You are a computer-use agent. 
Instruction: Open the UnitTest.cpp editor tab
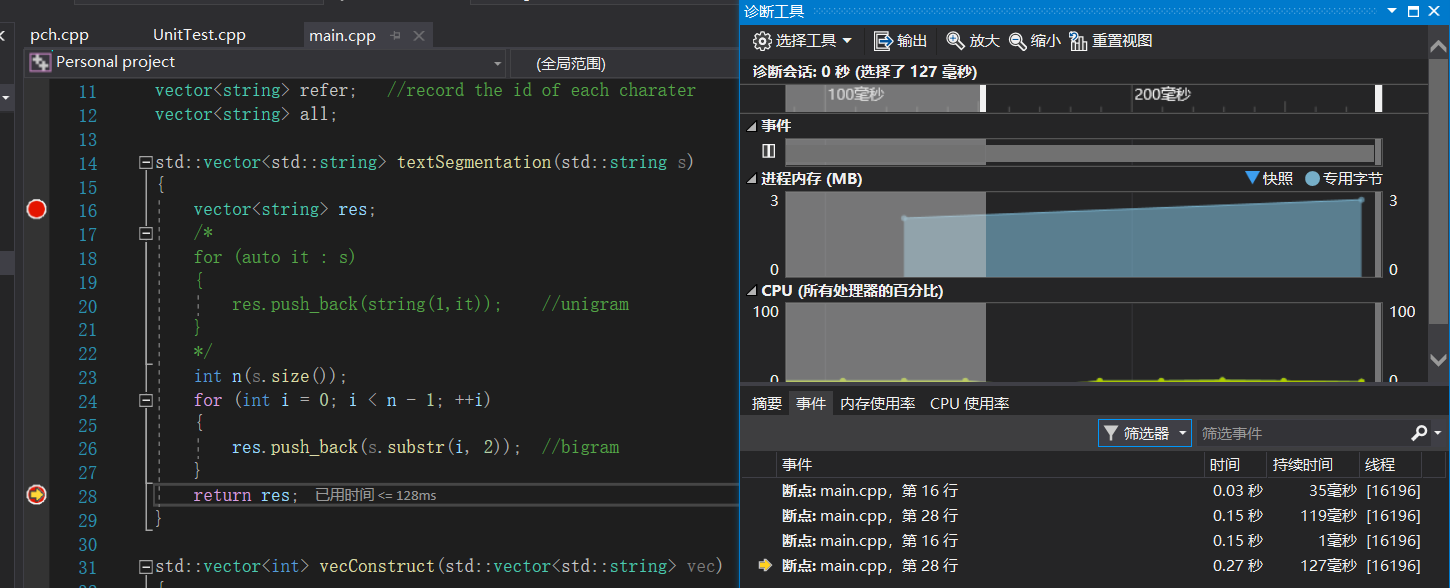point(199,35)
